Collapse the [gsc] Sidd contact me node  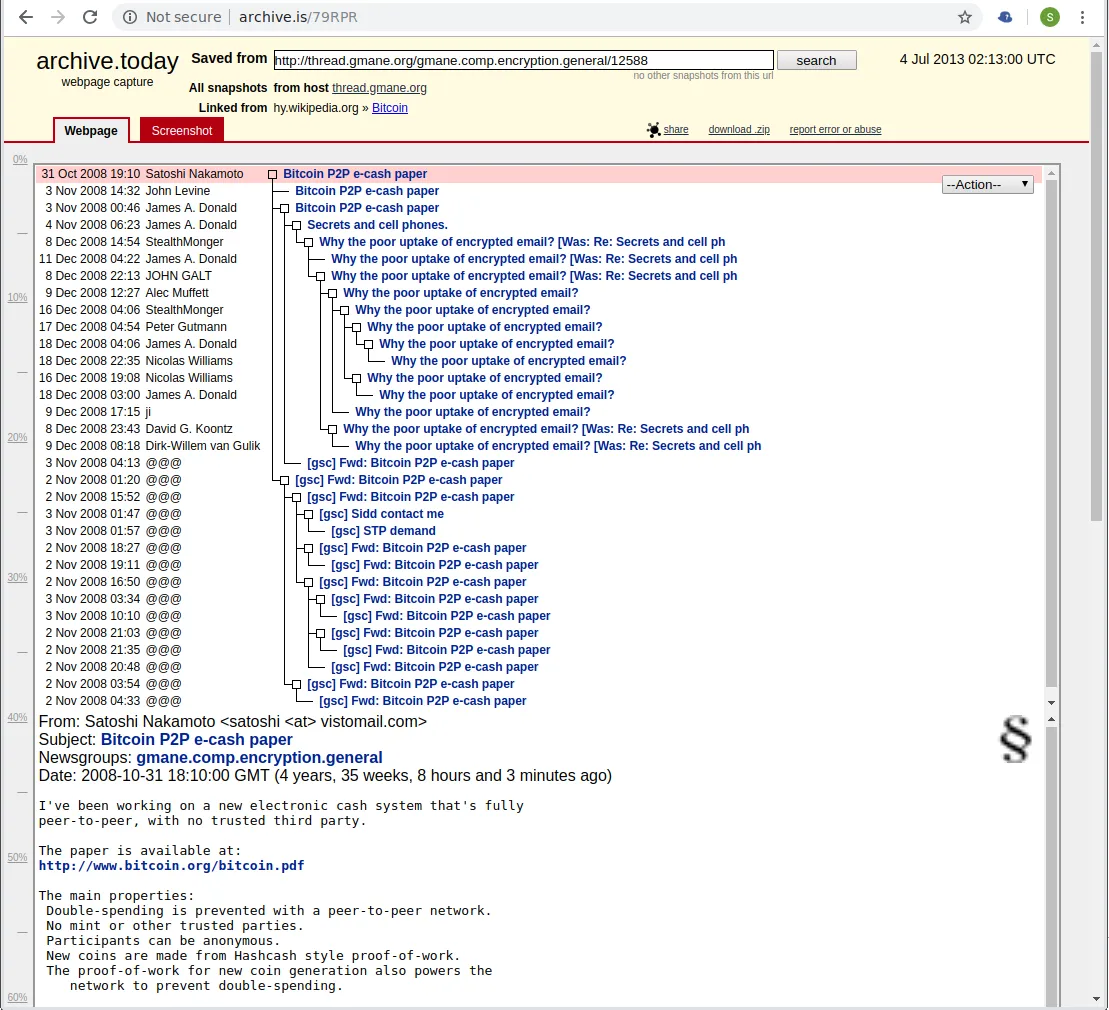click(x=308, y=514)
